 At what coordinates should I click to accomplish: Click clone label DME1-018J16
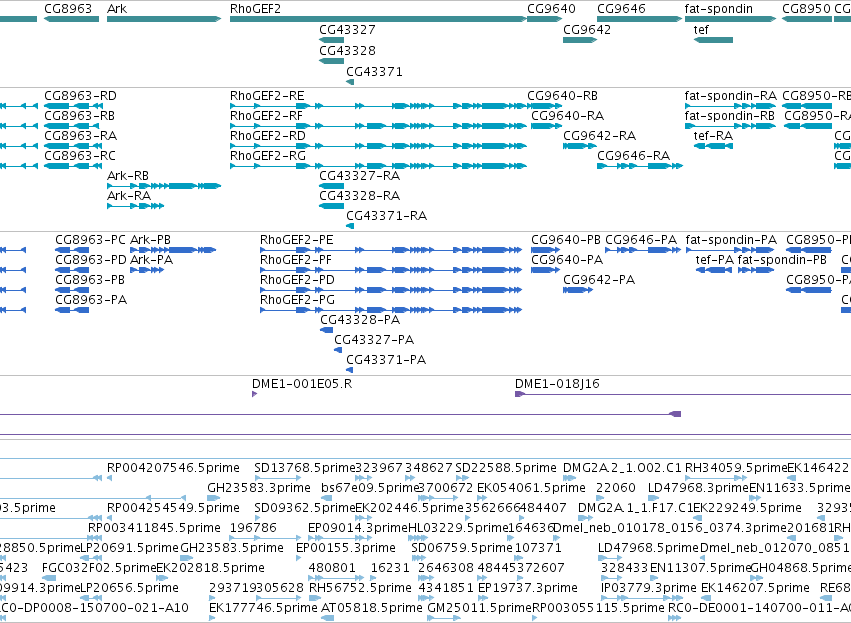click(557, 384)
